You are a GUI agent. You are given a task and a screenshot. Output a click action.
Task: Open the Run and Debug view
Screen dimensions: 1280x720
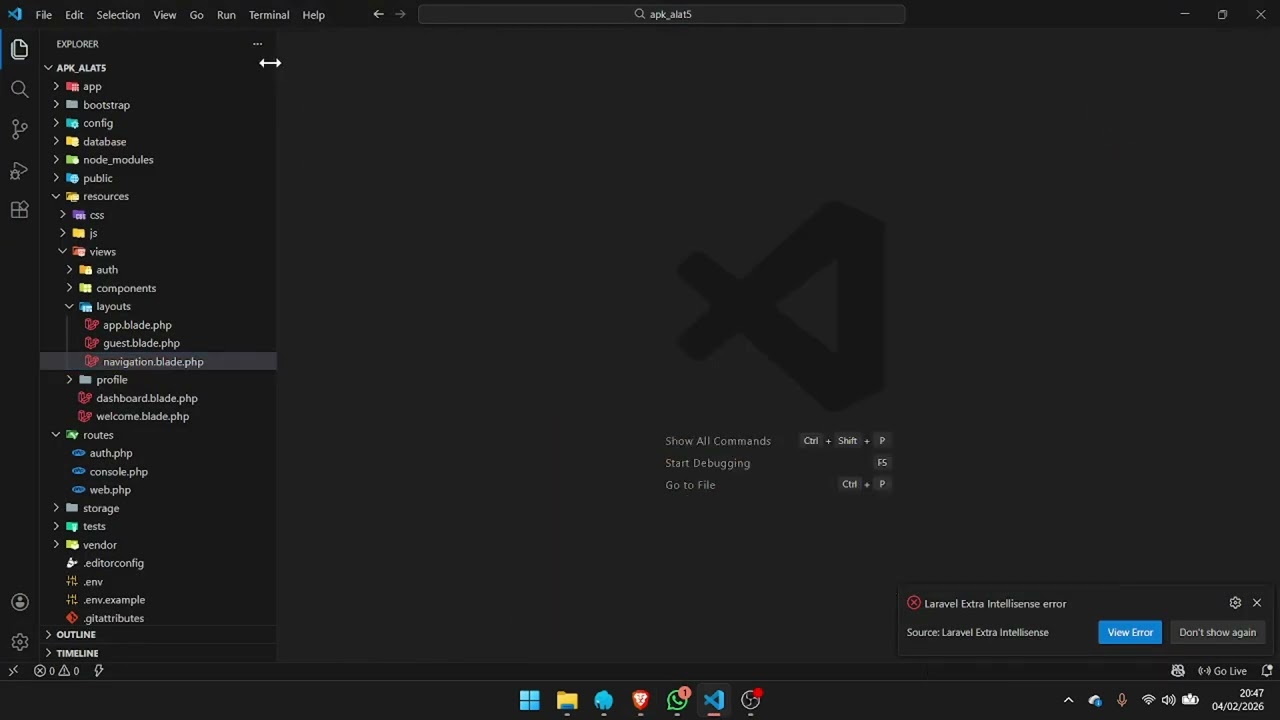(19, 170)
